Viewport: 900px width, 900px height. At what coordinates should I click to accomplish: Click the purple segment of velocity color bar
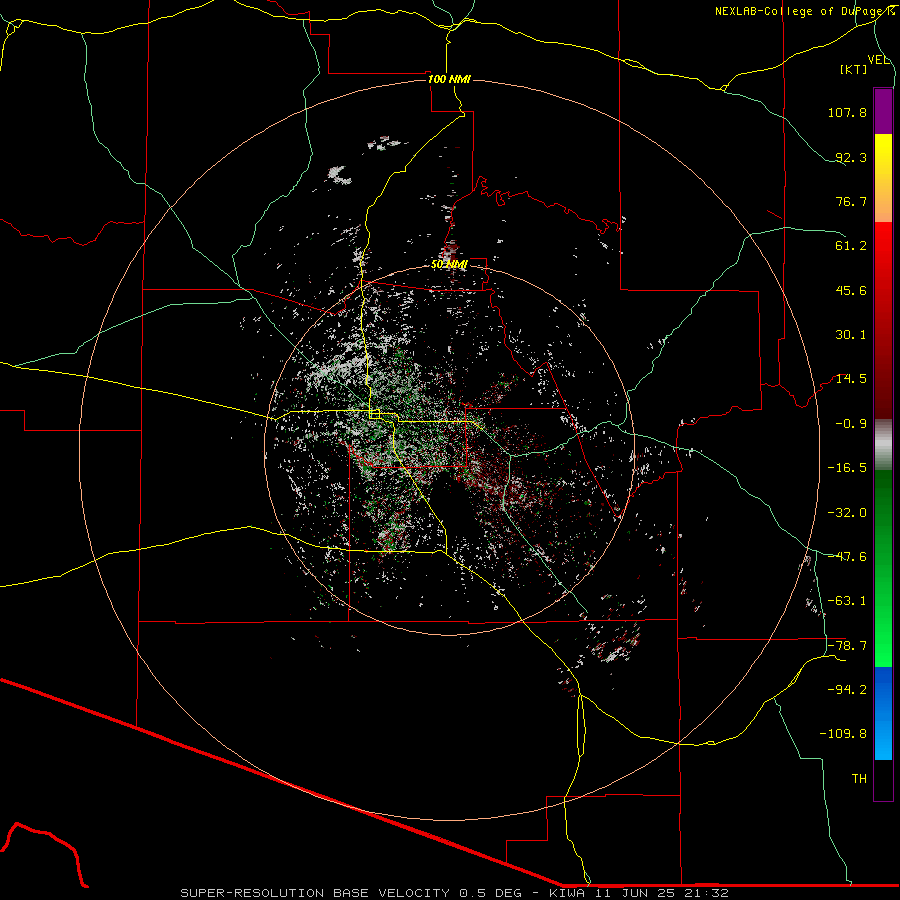[883, 111]
